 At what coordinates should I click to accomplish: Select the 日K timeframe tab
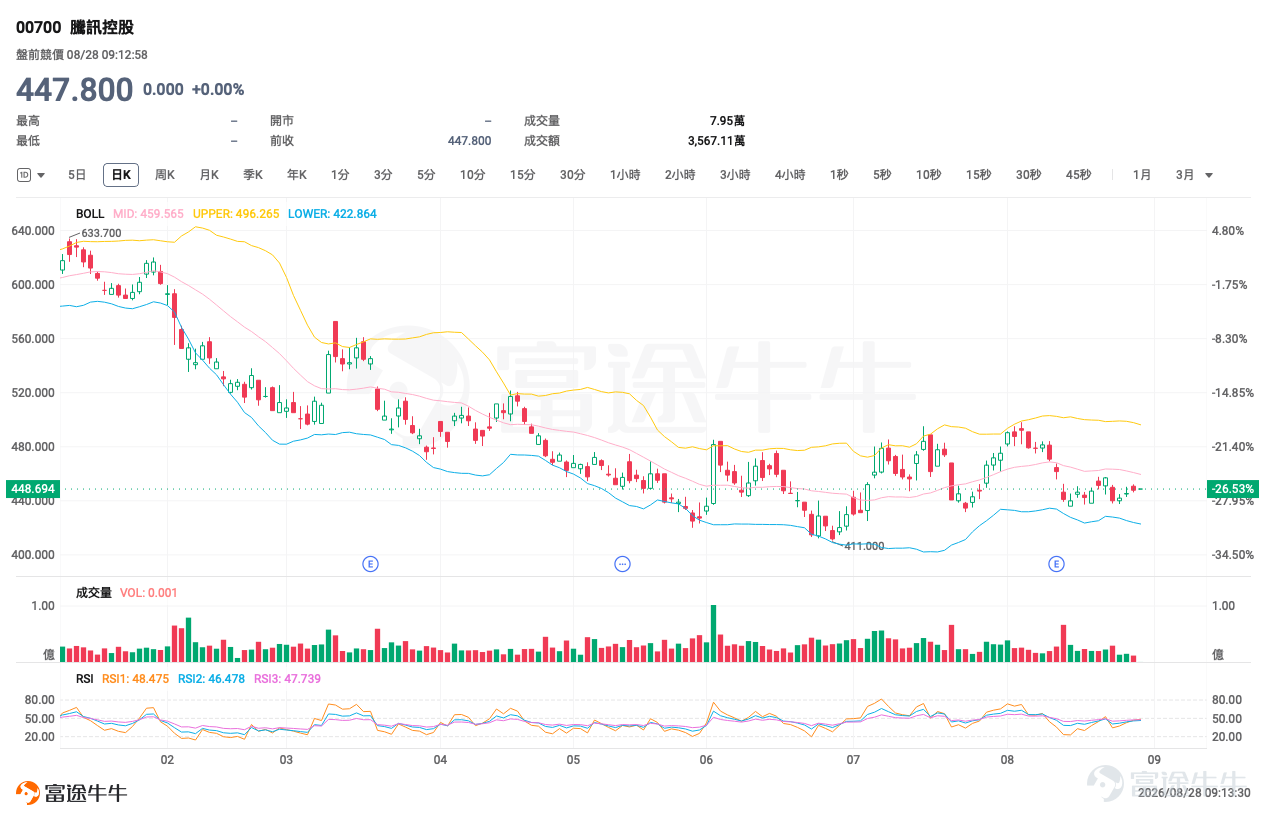click(121, 175)
